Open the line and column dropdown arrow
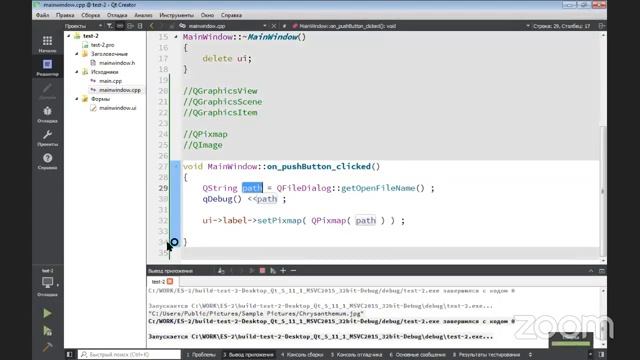640x360 pixels. [528, 26]
